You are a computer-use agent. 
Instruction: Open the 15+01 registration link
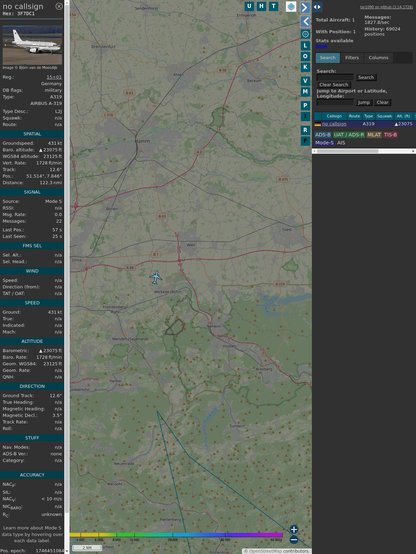54,77
